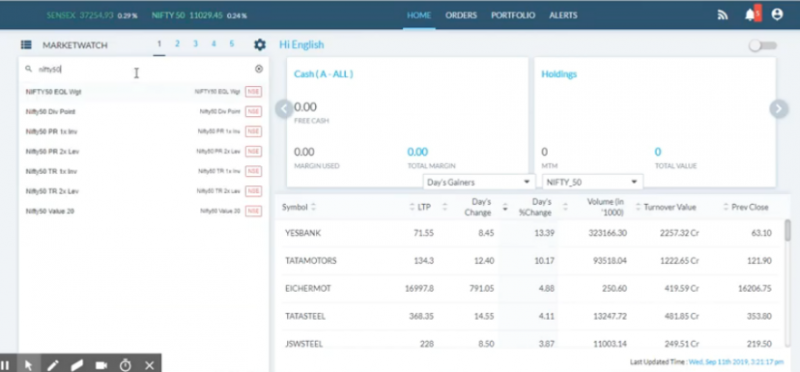
Task: Select the recorder pen tool
Action: [53, 365]
